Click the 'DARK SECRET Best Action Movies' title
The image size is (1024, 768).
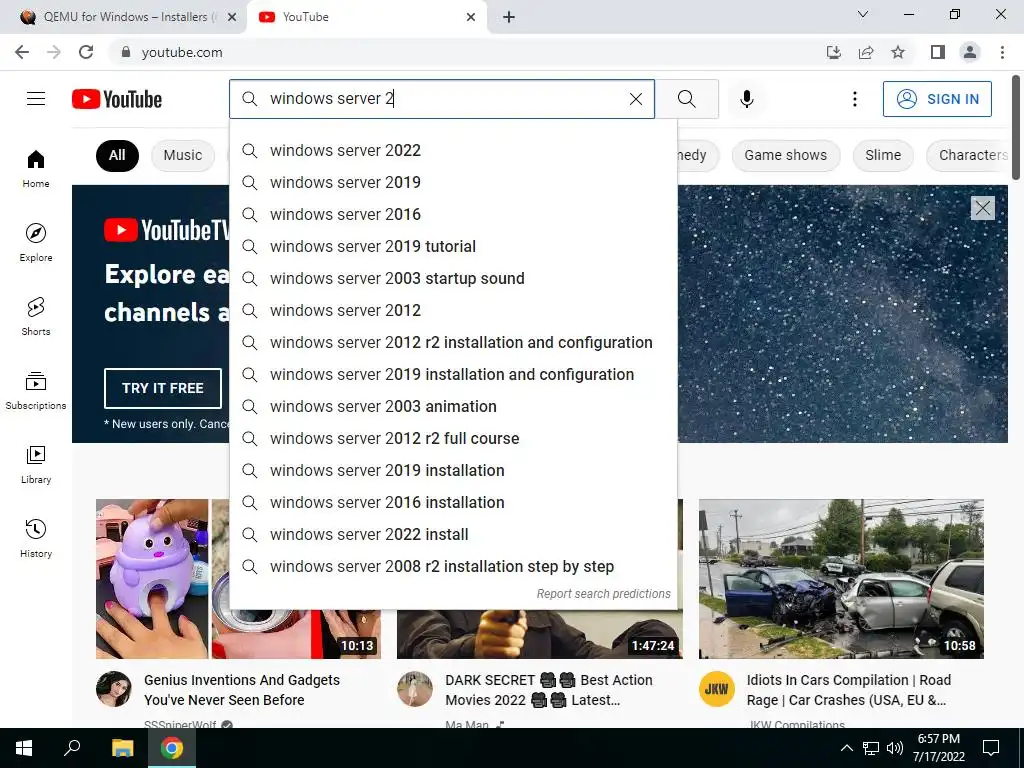[x=549, y=690]
